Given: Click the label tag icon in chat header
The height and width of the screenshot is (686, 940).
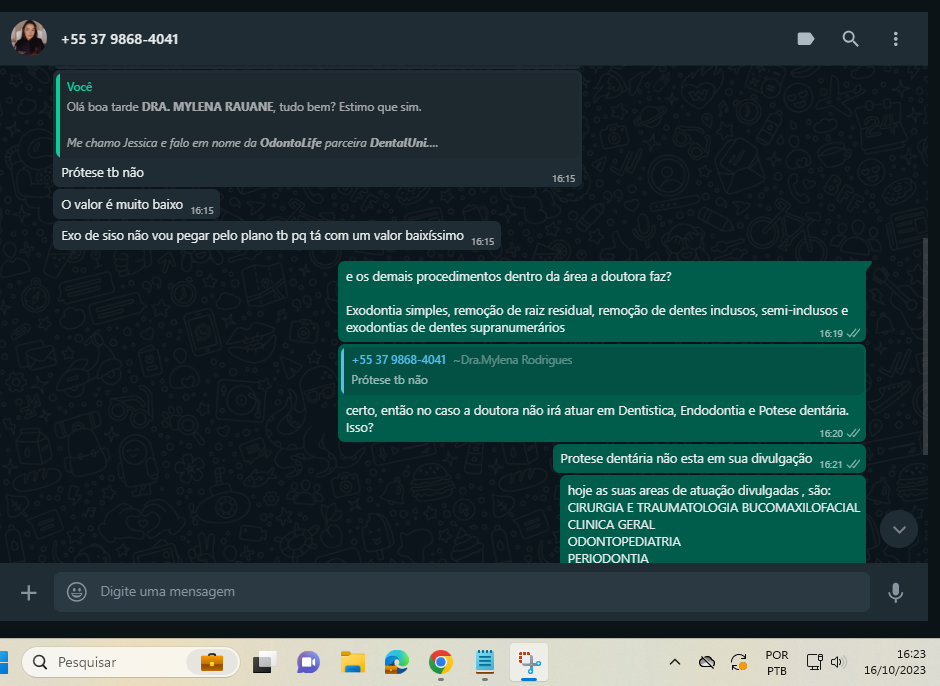Looking at the screenshot, I should click(x=806, y=39).
